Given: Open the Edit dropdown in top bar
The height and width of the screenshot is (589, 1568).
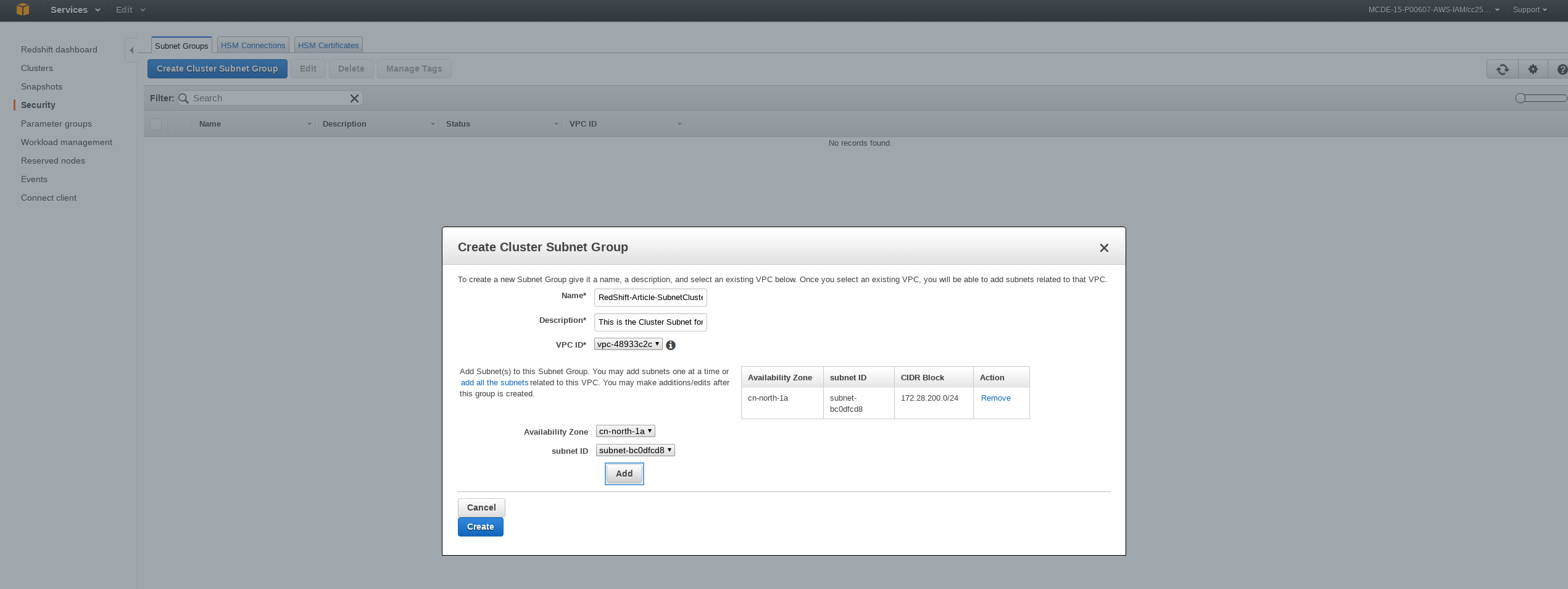Looking at the screenshot, I should coord(130,10).
